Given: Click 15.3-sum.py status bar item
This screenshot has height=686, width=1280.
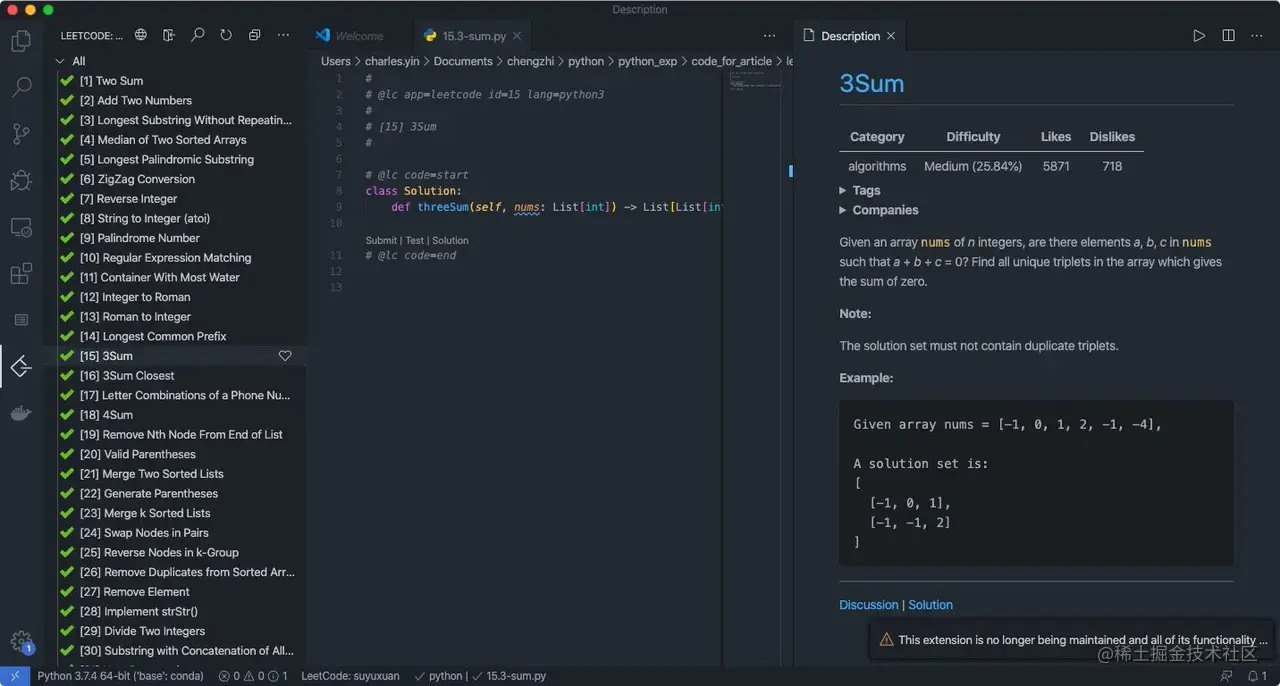Looking at the screenshot, I should point(509,676).
